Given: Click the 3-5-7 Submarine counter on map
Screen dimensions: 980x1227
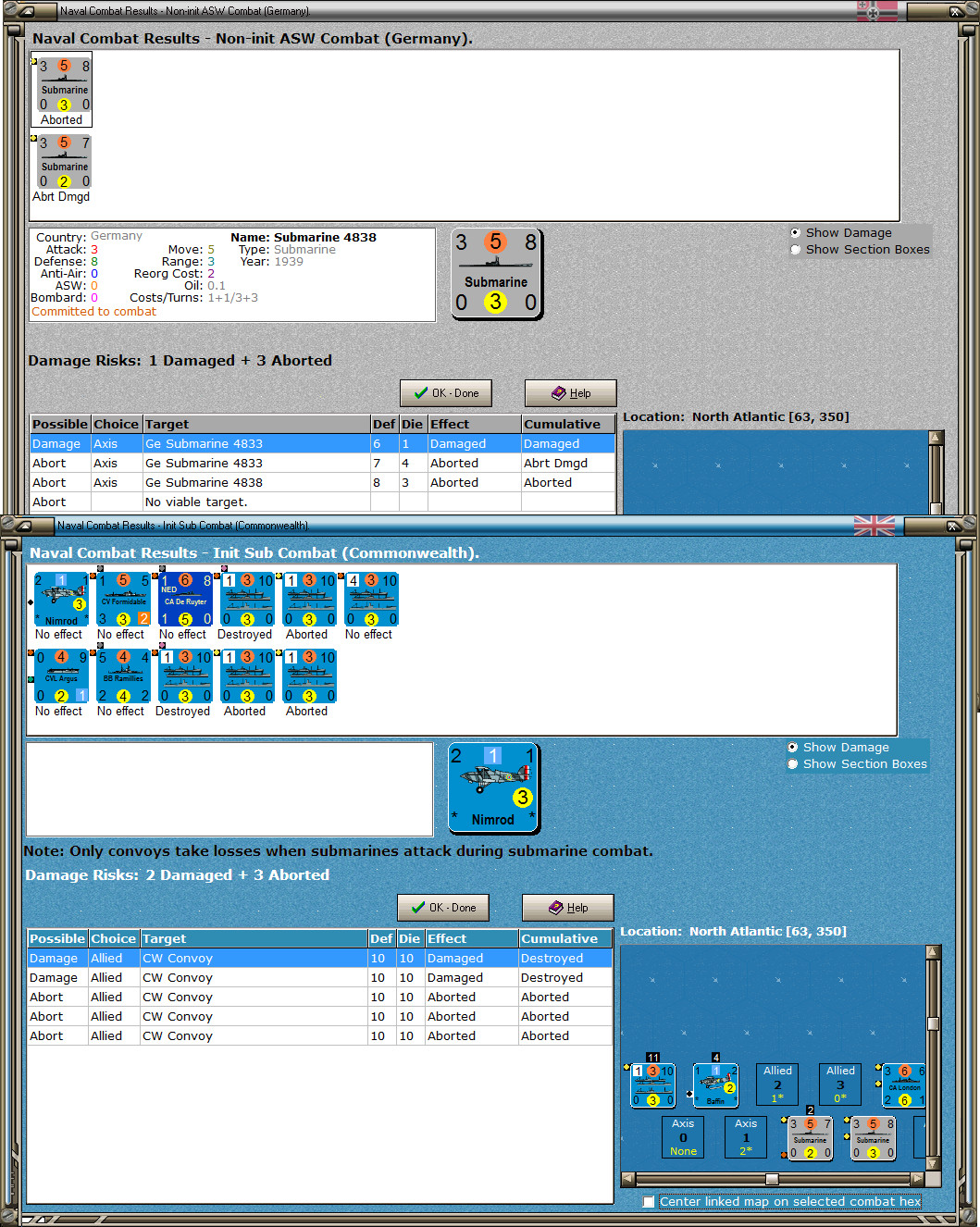Looking at the screenshot, I should [x=810, y=1138].
